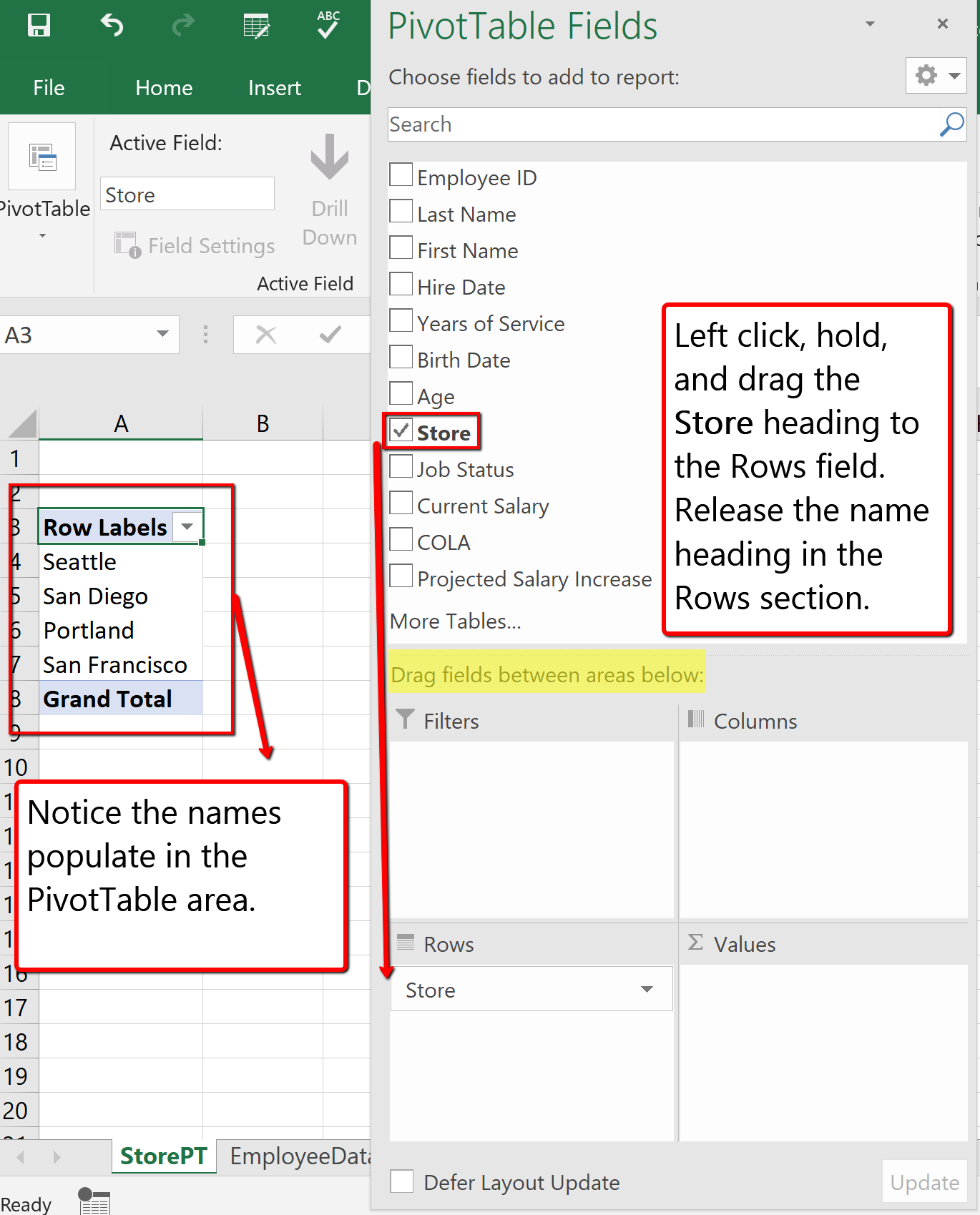Check the Age field
Viewport: 980px width, 1215px height.
tap(401, 393)
